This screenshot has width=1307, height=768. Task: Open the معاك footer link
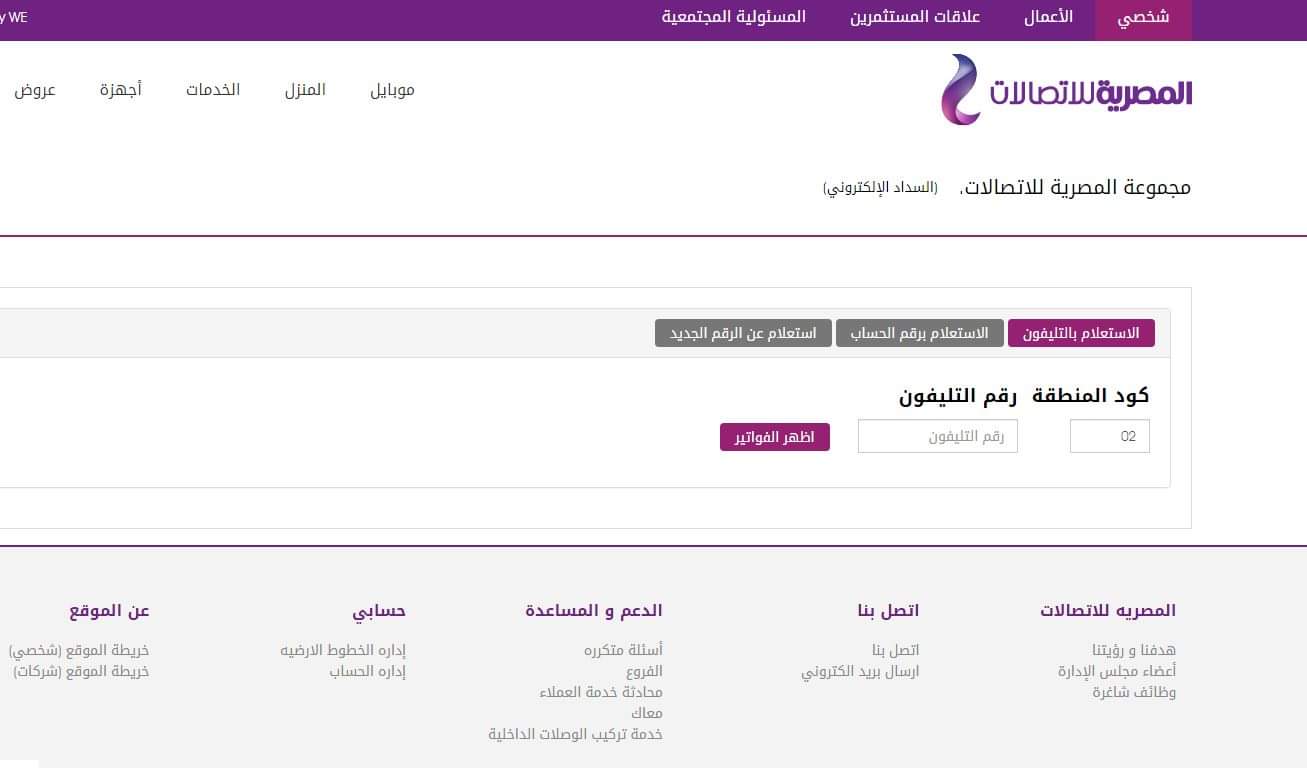pos(647,713)
